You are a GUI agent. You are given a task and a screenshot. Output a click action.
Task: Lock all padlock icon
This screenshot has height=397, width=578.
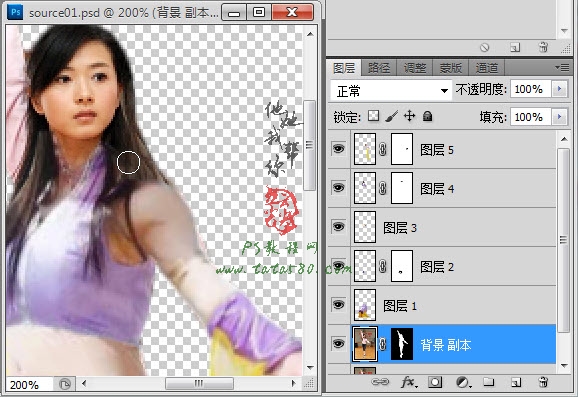tap(427, 116)
